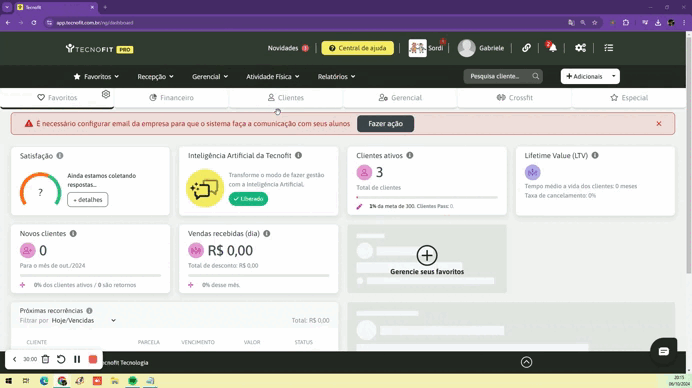Screen dimensions: 692x388
Task: Click the page vertical scrollbar
Action: (688, 154)
